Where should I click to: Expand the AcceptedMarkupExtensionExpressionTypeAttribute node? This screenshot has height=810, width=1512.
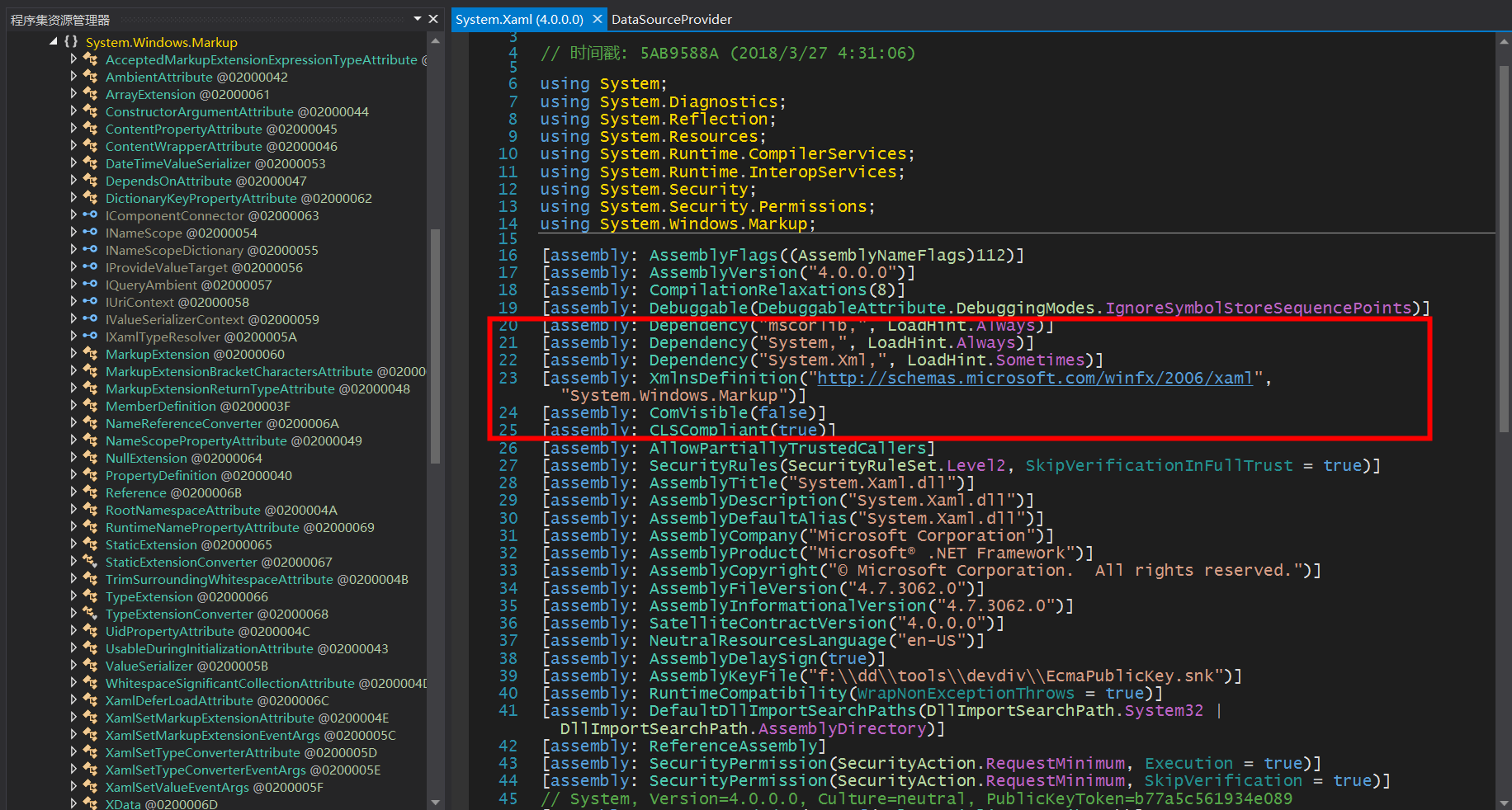pos(73,59)
